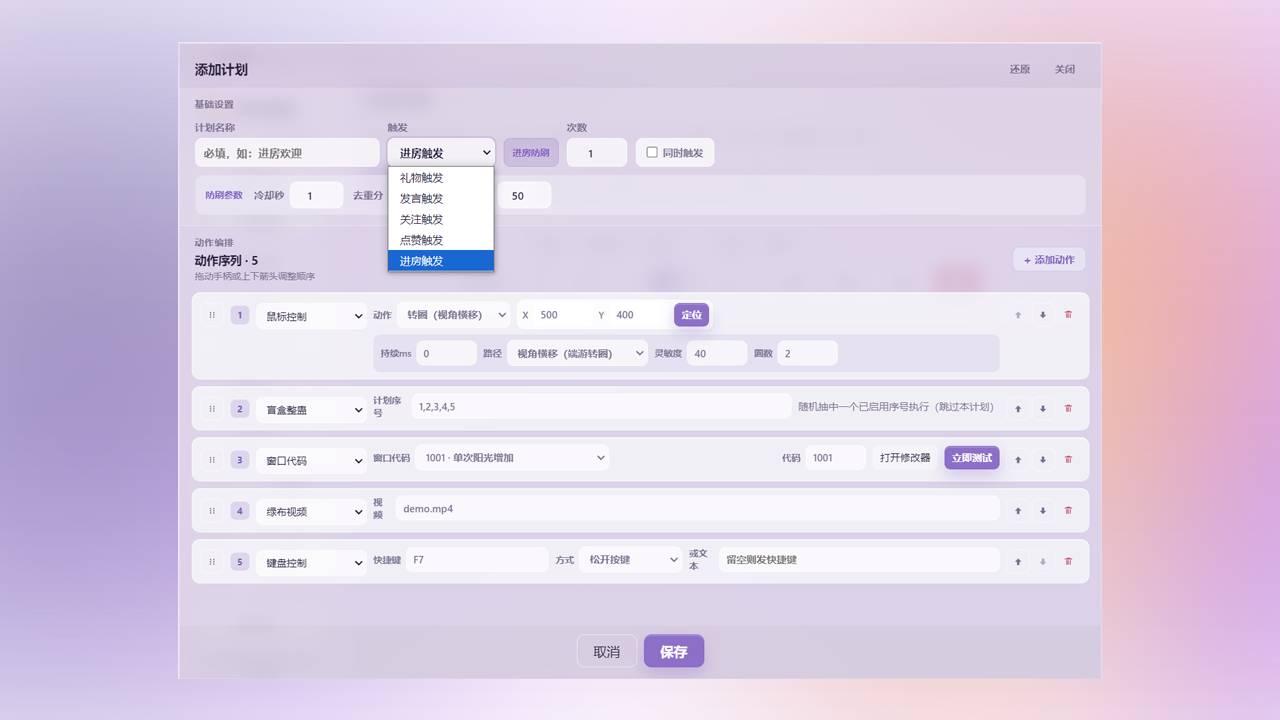The image size is (1280, 720).
Task: Click the drag handle on the 键盘控制 row
Action: point(212,561)
